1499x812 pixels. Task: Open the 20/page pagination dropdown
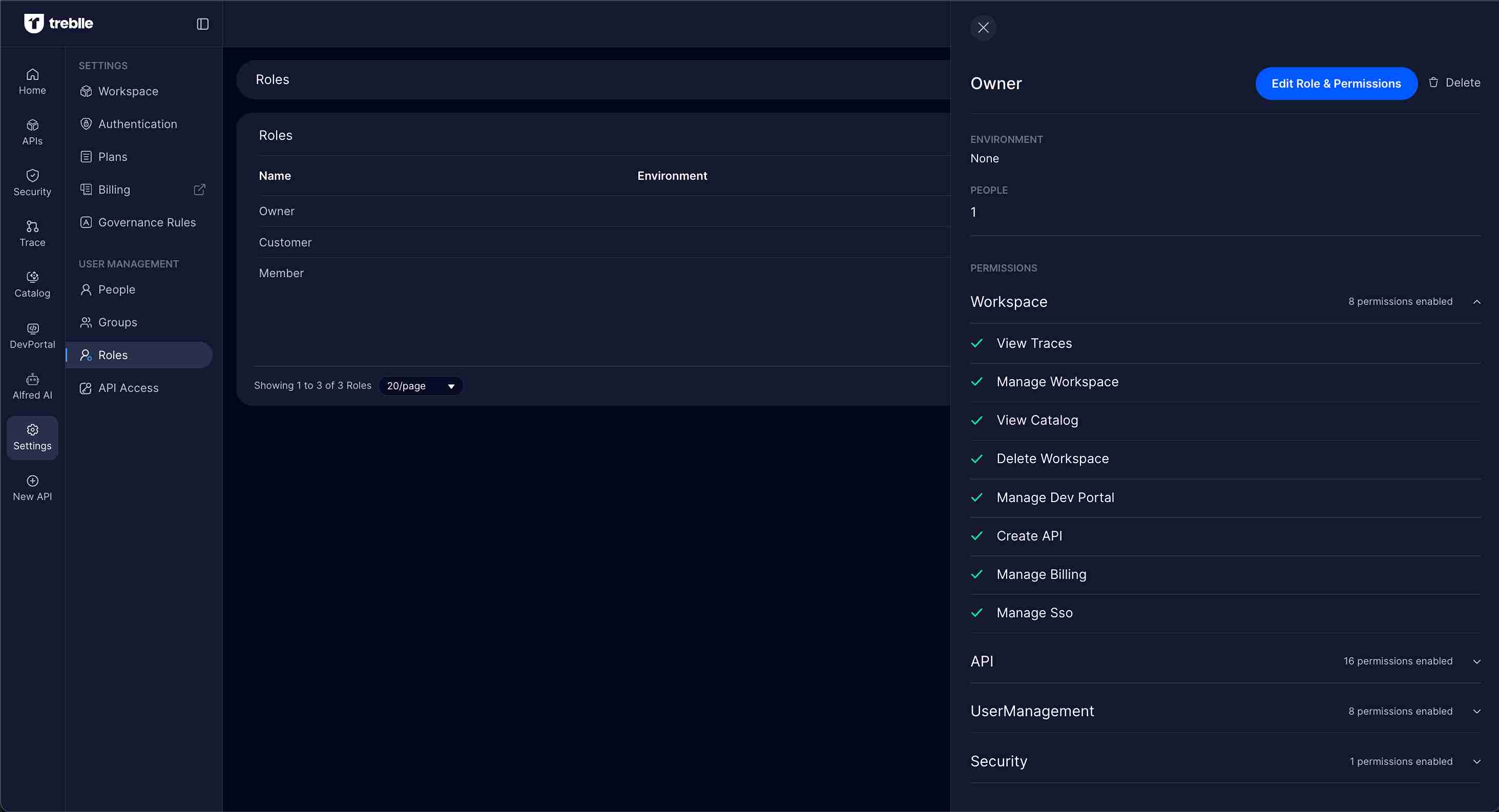(x=420, y=386)
